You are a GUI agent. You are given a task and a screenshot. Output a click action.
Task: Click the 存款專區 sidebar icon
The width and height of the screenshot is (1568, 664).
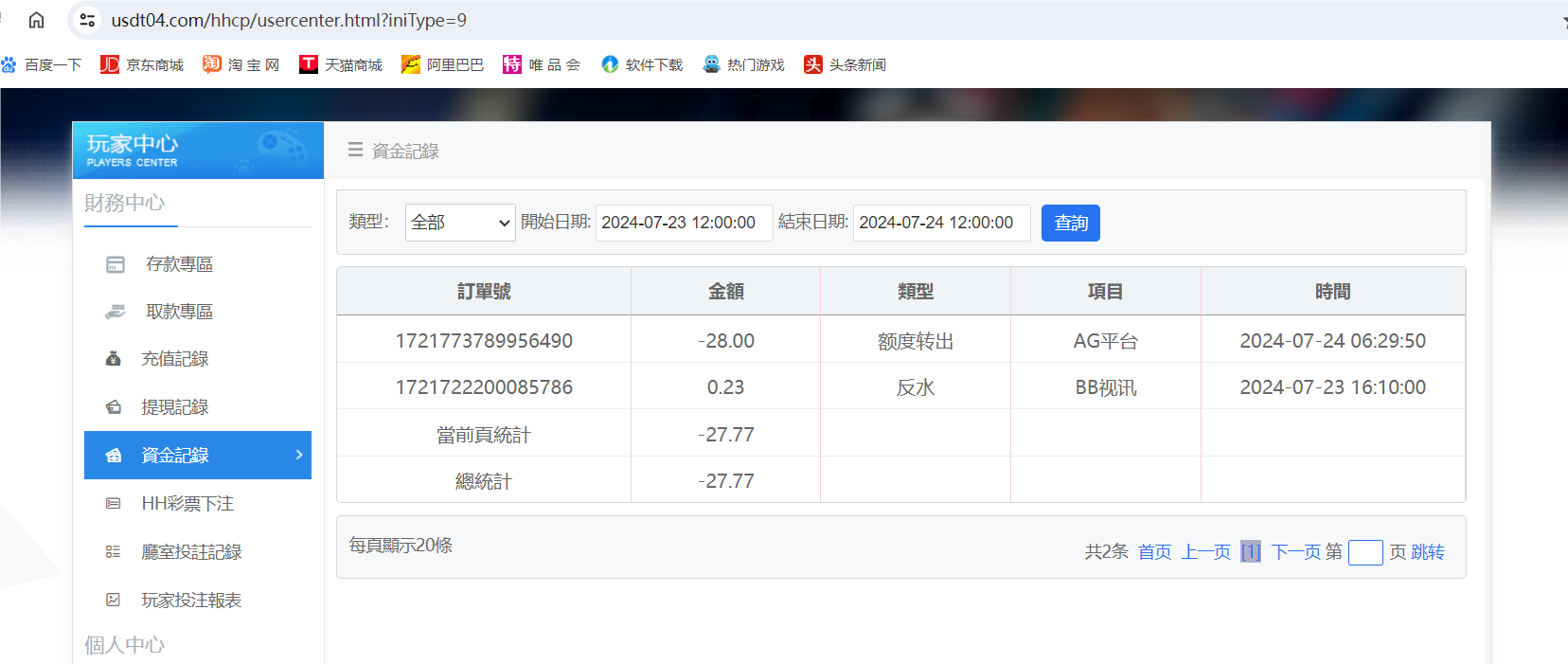click(x=116, y=264)
